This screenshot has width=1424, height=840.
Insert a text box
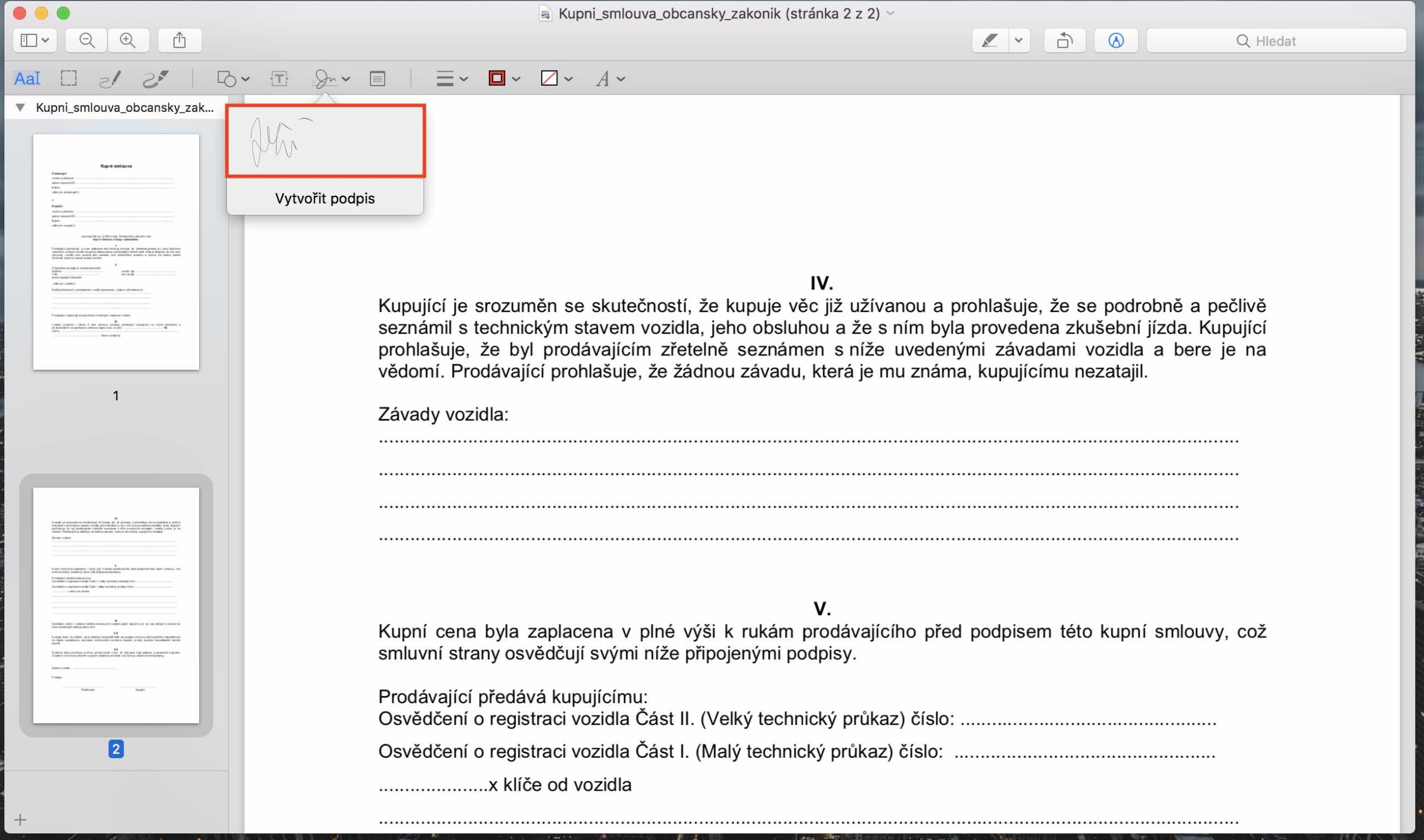point(279,78)
